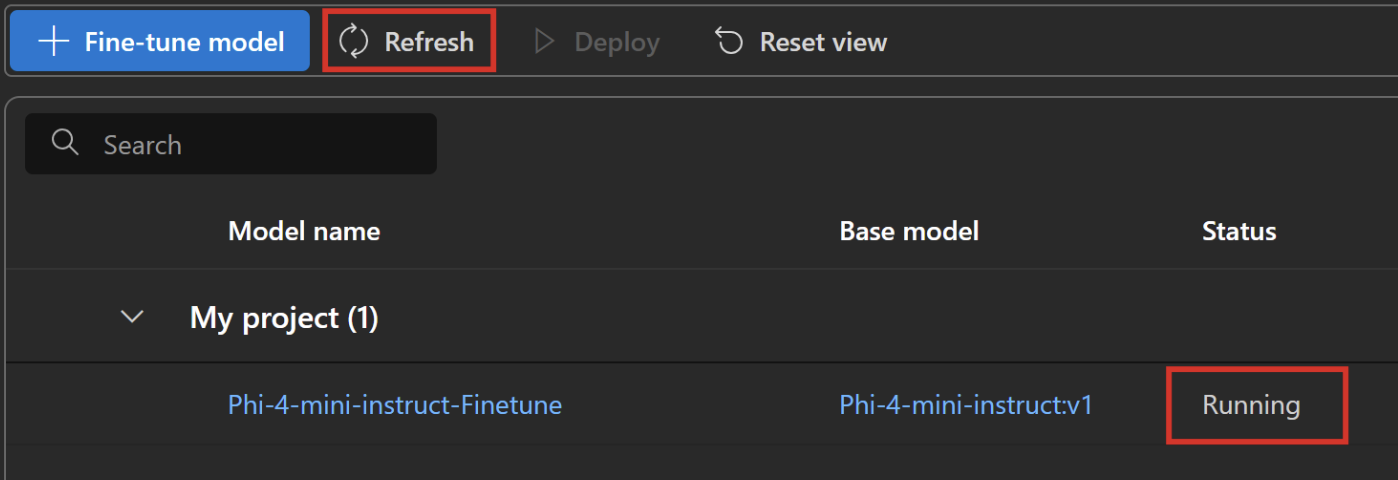Viewport: 1398px width, 480px height.
Task: Sort by the Base model column header
Action: coord(909,232)
